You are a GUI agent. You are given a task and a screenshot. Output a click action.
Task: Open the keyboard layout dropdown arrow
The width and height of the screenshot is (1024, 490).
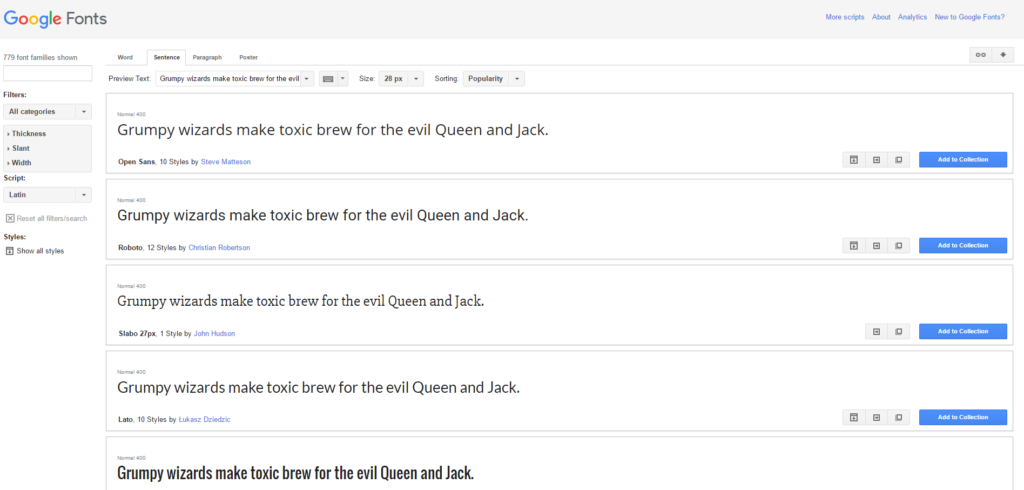pyautogui.click(x=343, y=78)
